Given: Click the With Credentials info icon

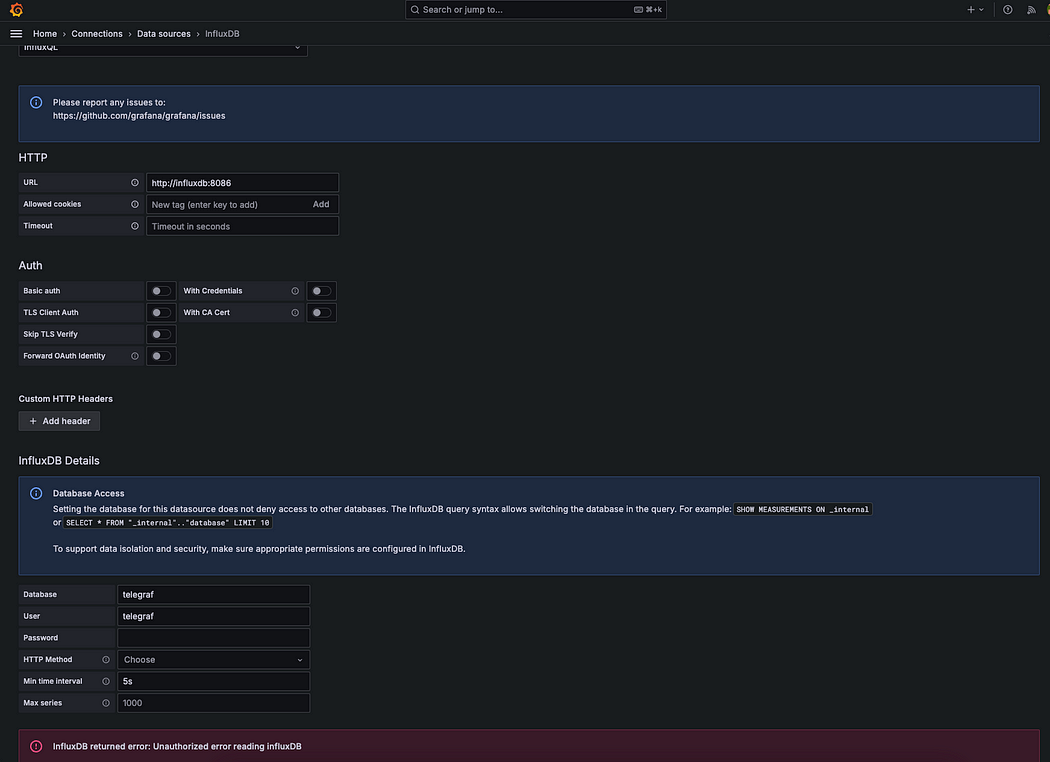Looking at the screenshot, I should point(295,291).
